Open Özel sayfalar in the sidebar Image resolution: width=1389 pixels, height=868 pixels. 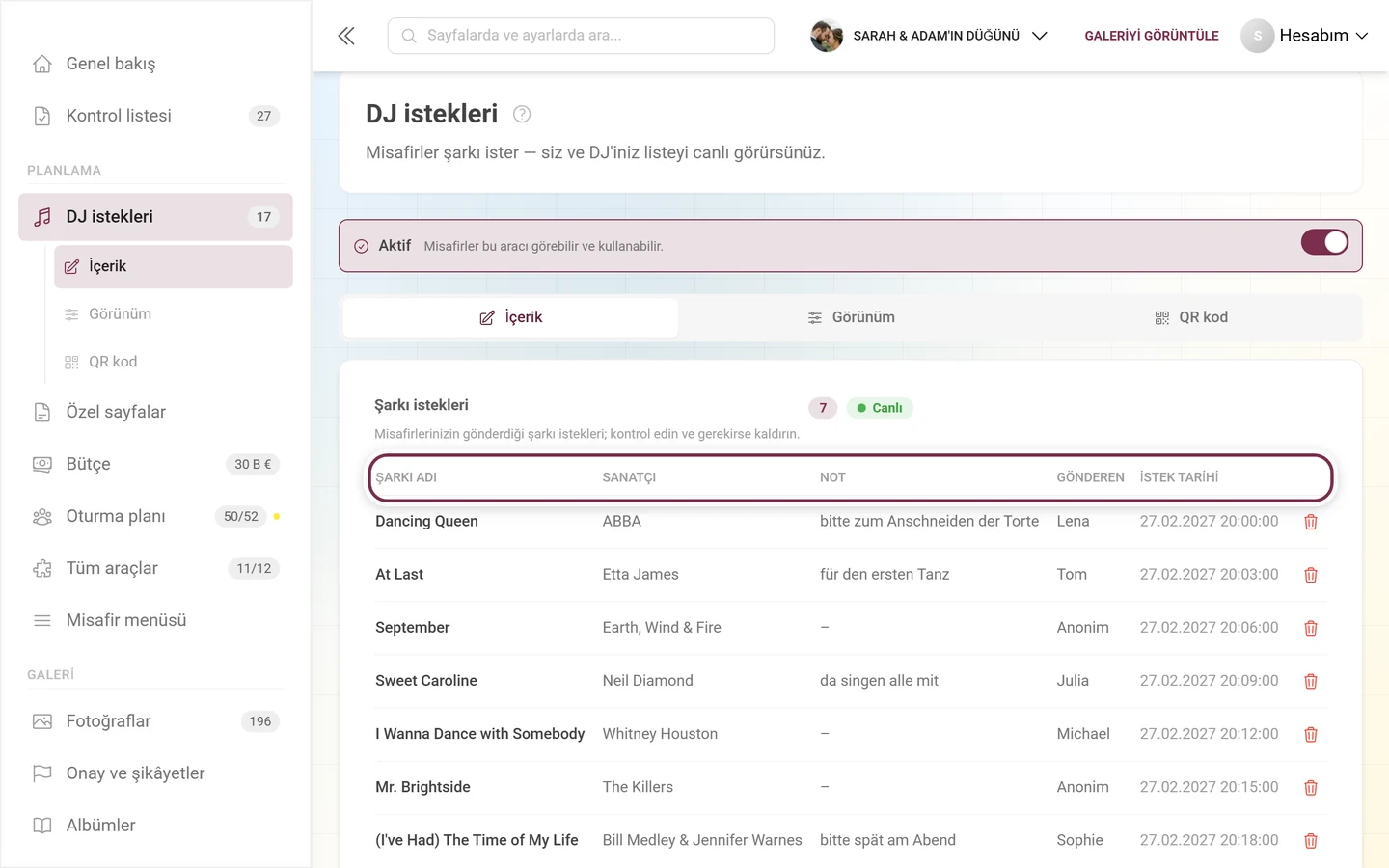155,412
